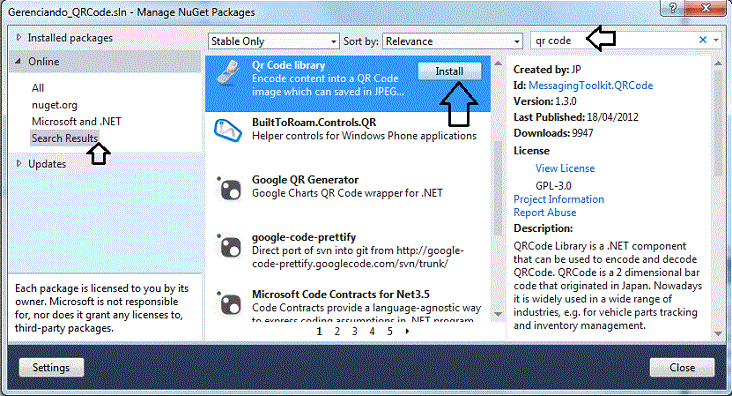Click the Installed packages label
Viewport: 732px width, 396px height.
point(70,38)
